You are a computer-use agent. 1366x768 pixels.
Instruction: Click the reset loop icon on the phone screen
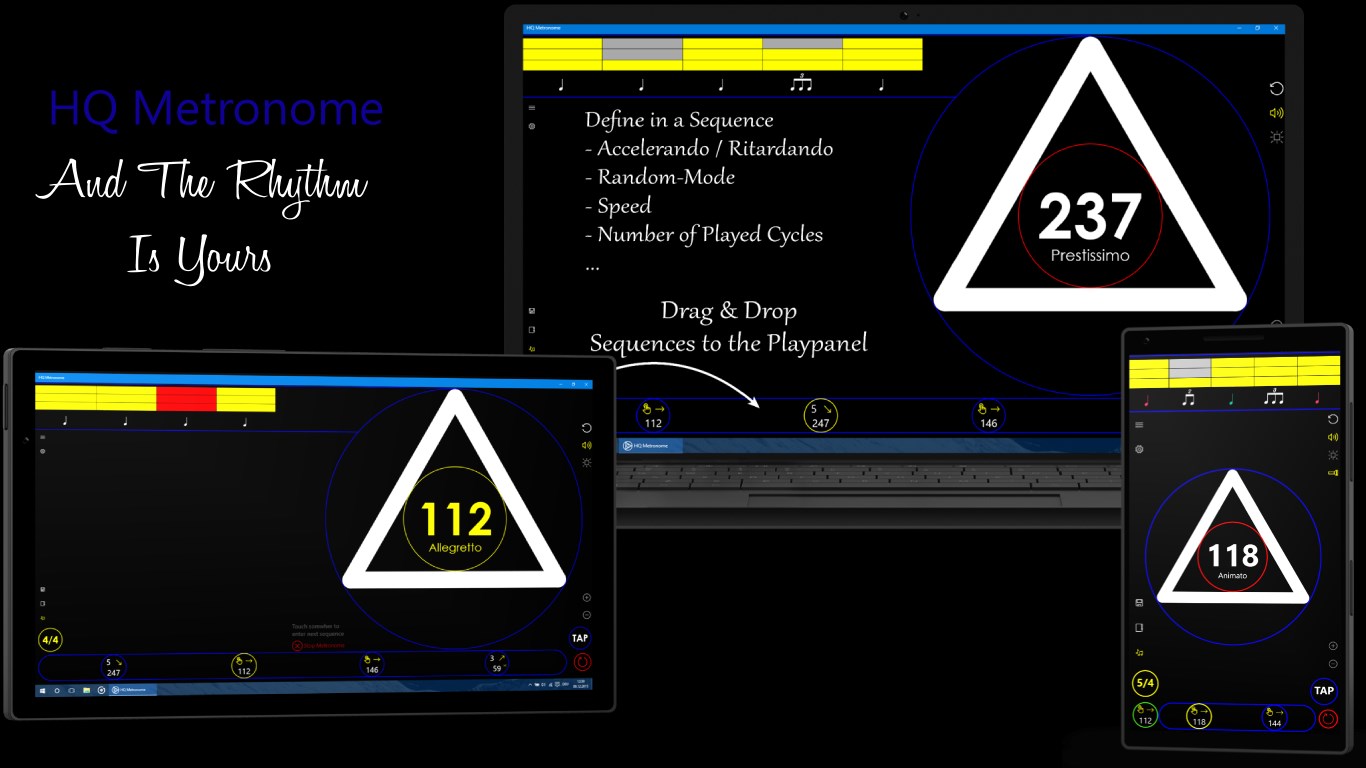click(x=1333, y=420)
